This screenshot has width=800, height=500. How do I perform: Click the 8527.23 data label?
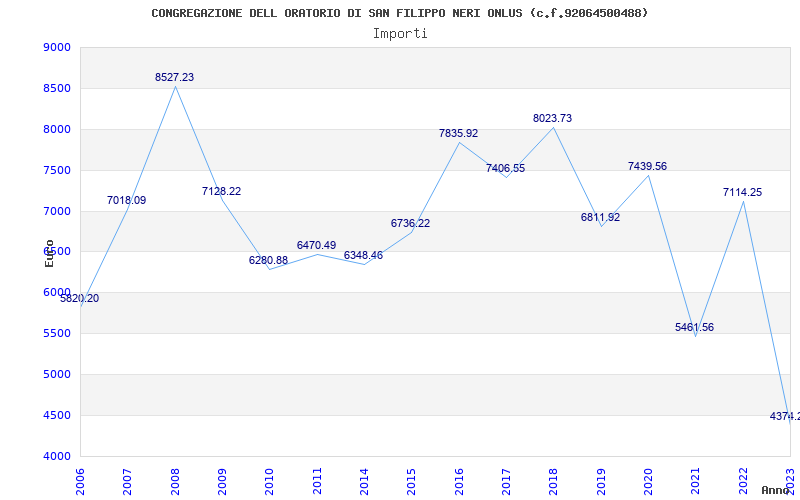(x=174, y=78)
